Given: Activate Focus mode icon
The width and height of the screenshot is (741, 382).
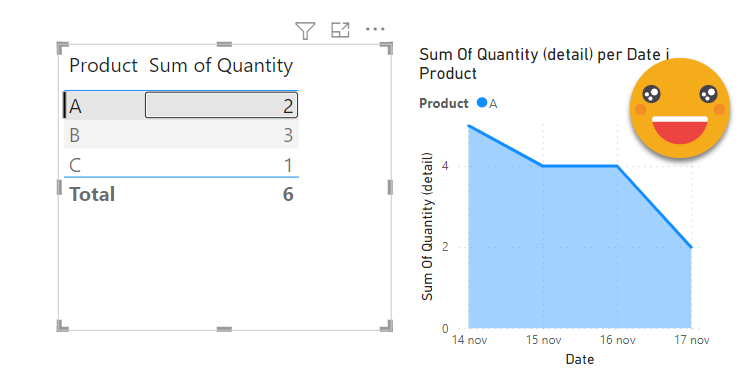Looking at the screenshot, I should click(x=340, y=30).
